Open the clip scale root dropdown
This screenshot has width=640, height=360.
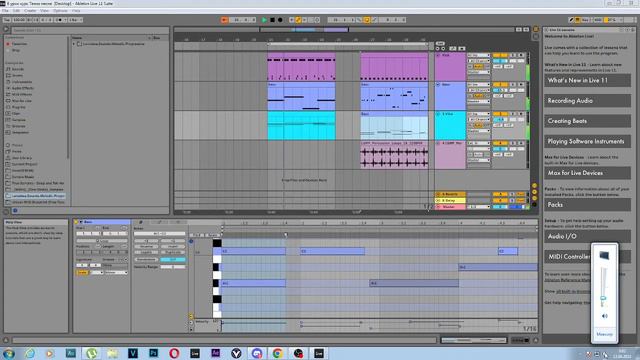[97, 272]
